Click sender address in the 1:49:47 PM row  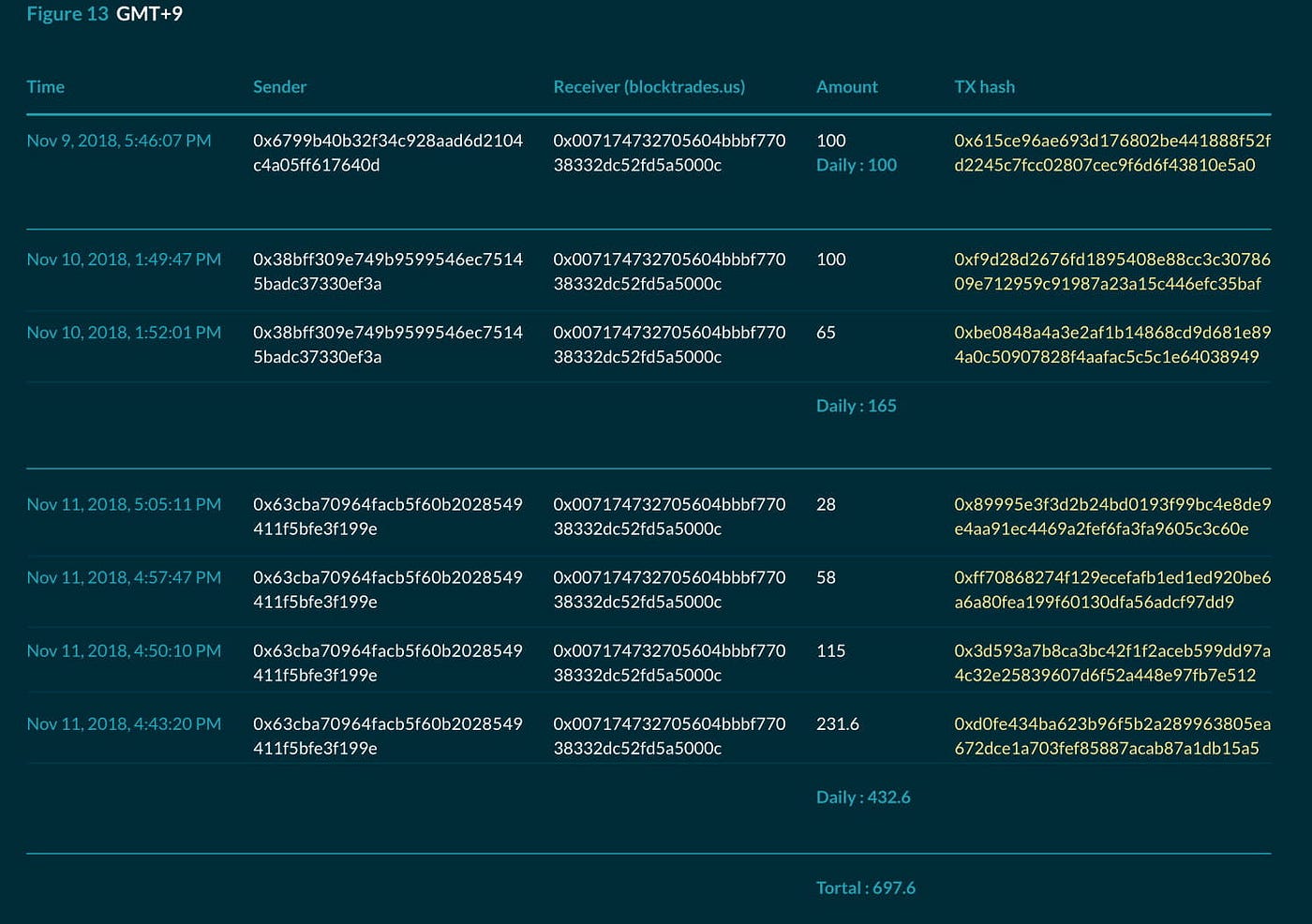(x=388, y=272)
